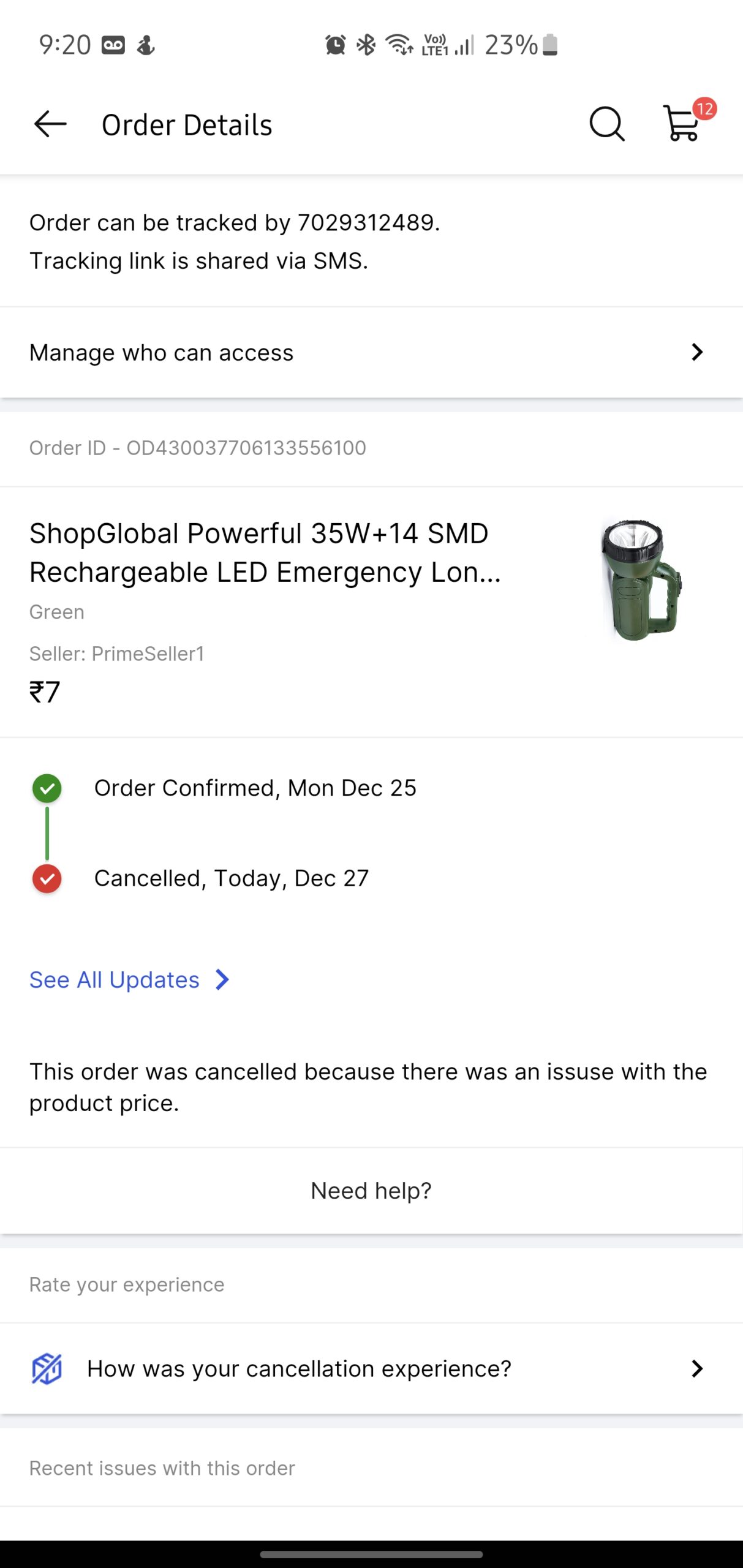Open the See All Updates arrow
The height and width of the screenshot is (1568, 743).
click(222, 980)
